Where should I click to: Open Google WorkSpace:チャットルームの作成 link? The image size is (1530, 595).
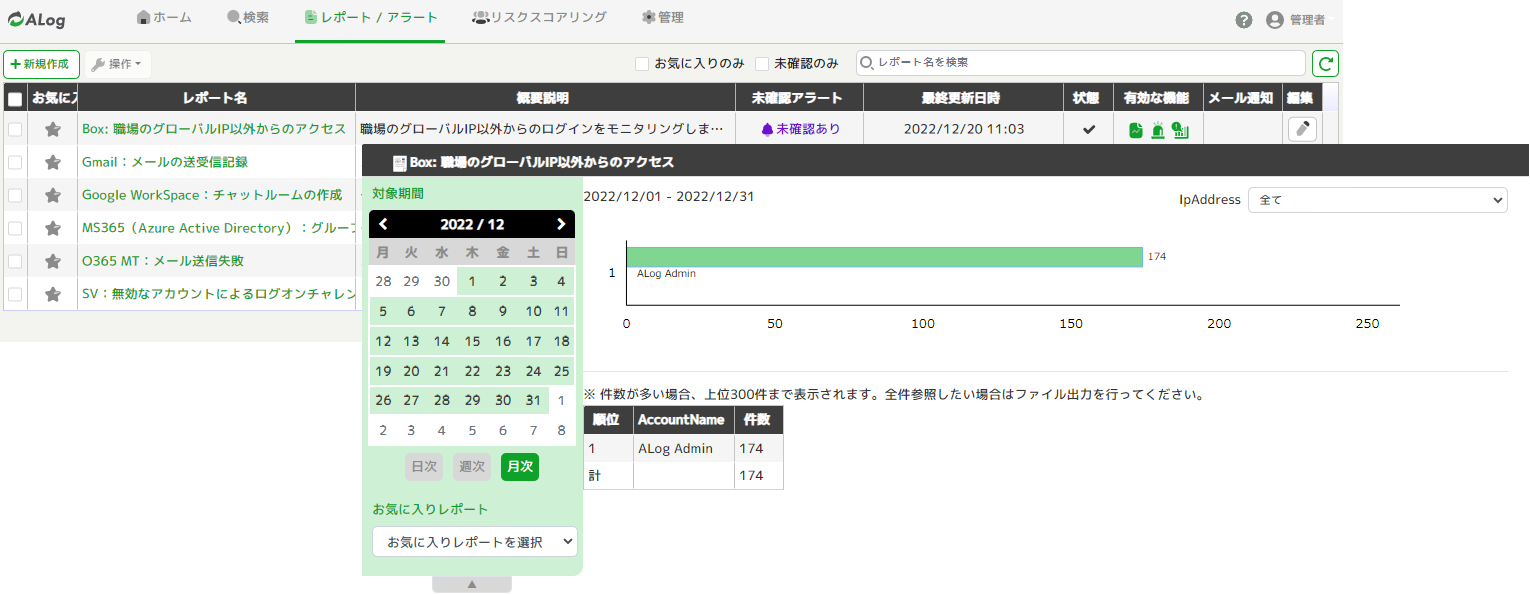click(212, 195)
